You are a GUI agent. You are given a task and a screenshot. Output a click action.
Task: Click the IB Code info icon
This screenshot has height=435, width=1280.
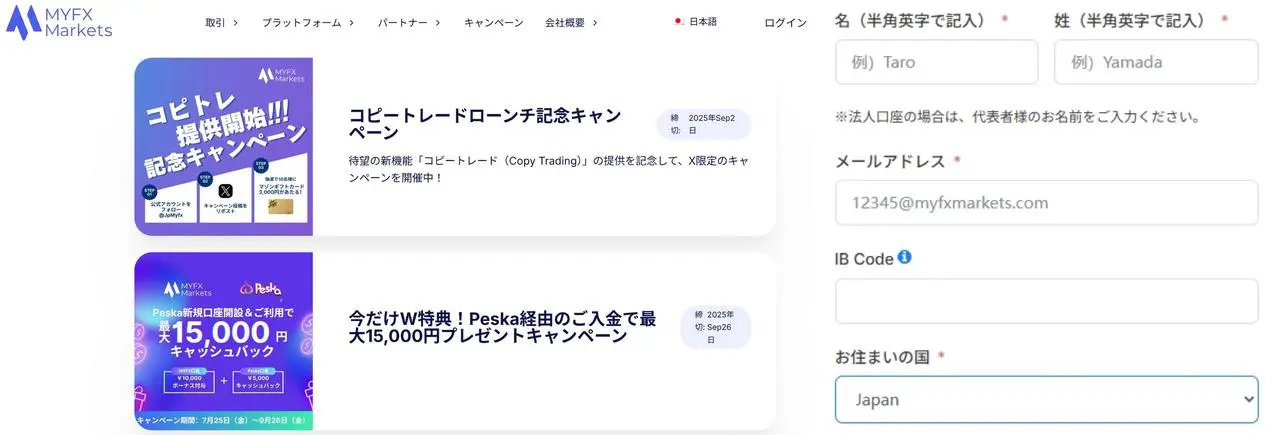tap(905, 257)
